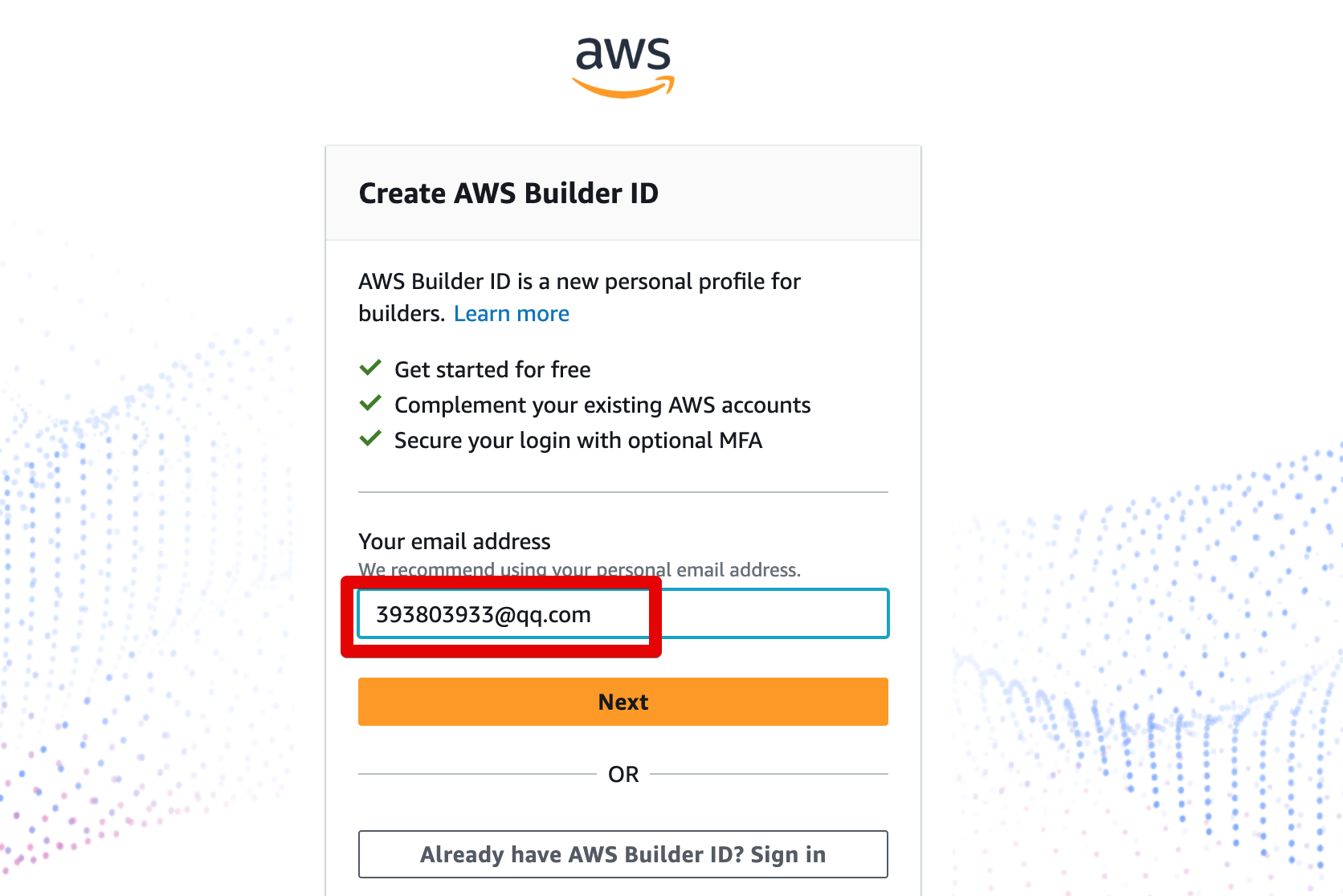1343x896 pixels.
Task: Click the 'Your email address' label
Action: tap(455, 541)
